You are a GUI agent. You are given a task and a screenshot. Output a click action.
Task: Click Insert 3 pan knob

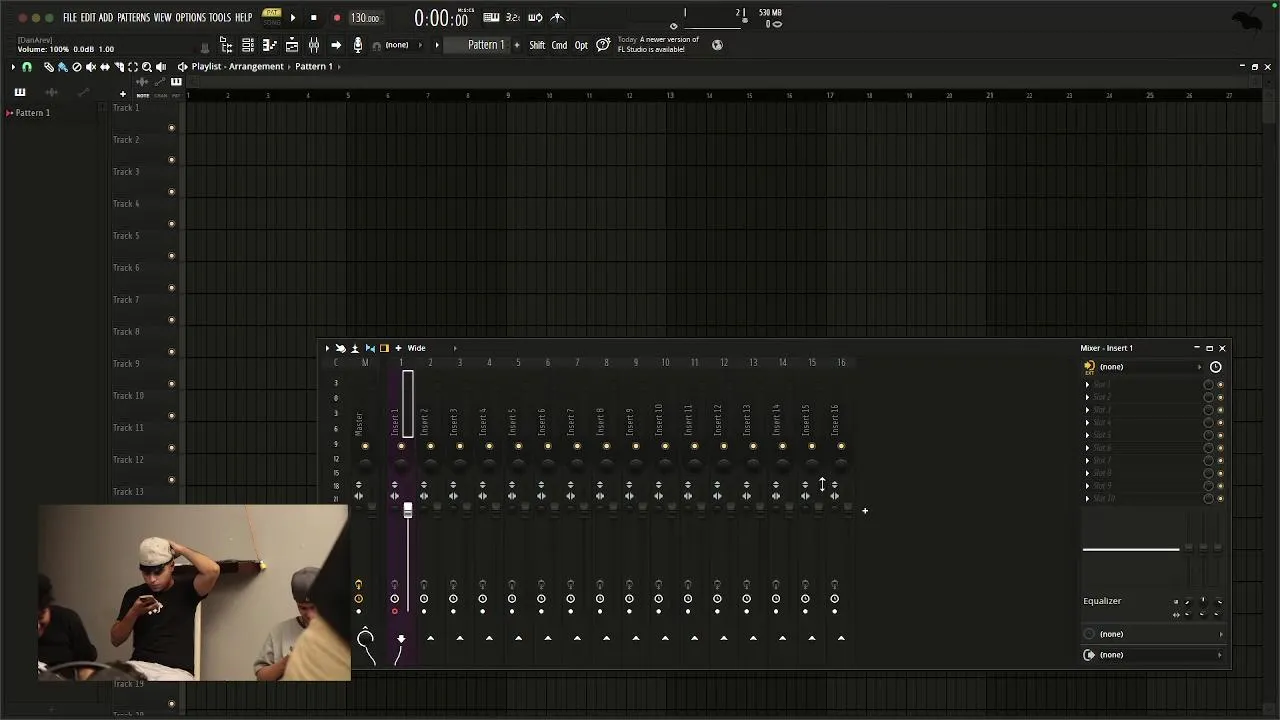coord(459,463)
